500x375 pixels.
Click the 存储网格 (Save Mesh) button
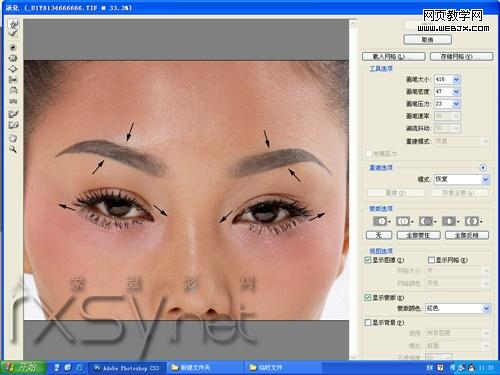click(461, 57)
